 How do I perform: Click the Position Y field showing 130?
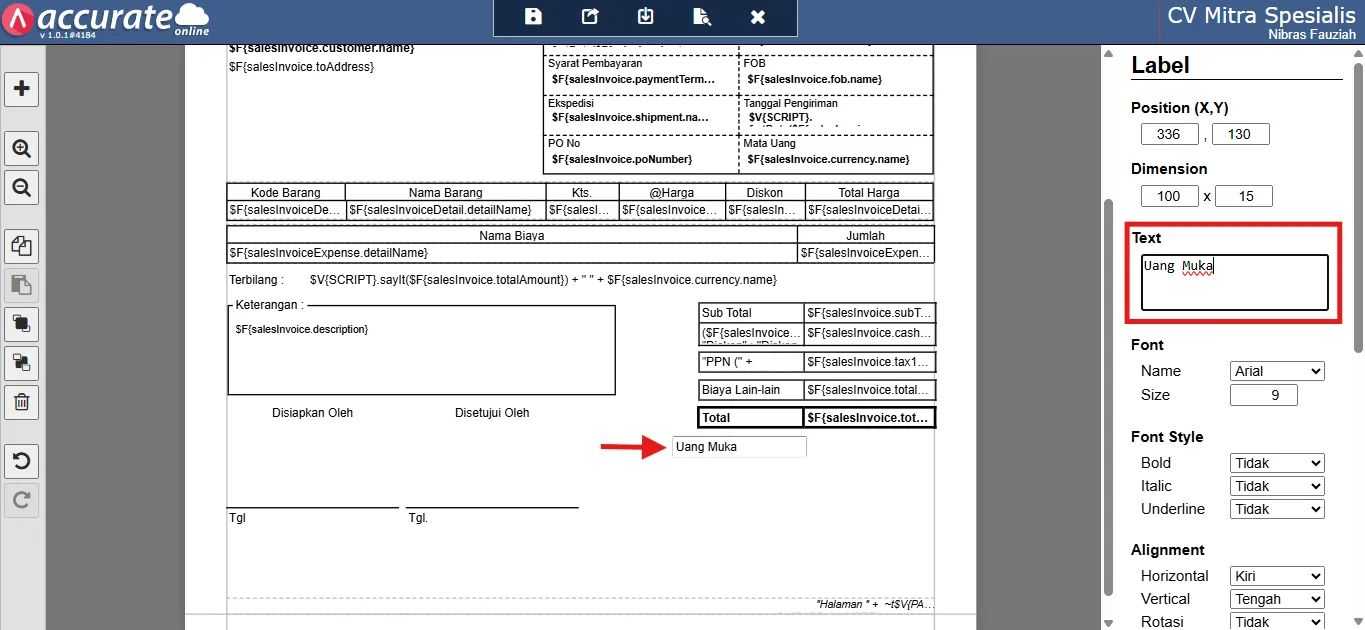click(1240, 134)
